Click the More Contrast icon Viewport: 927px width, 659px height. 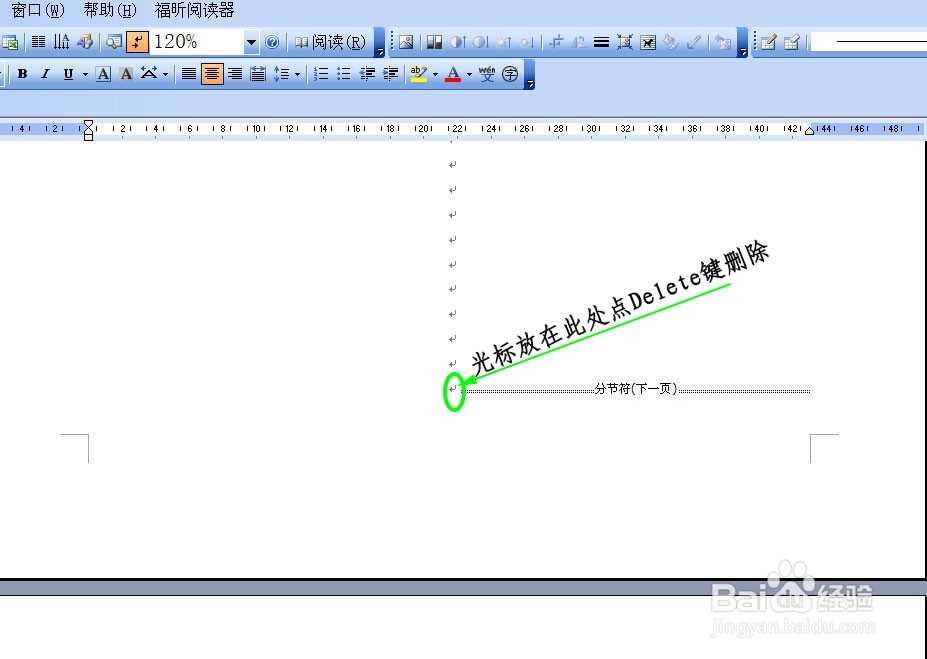click(x=458, y=42)
